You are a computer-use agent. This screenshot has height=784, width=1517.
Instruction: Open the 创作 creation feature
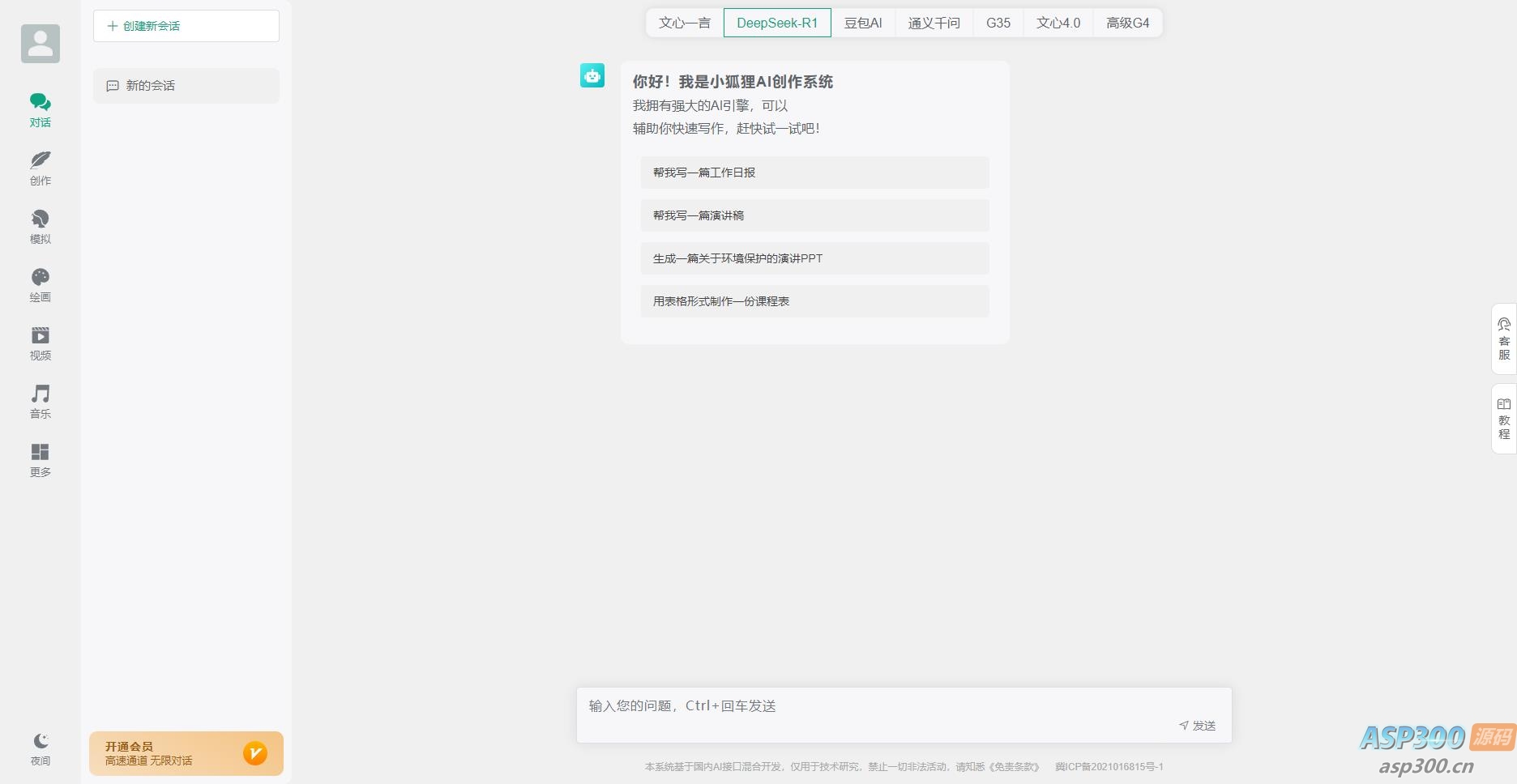40,168
